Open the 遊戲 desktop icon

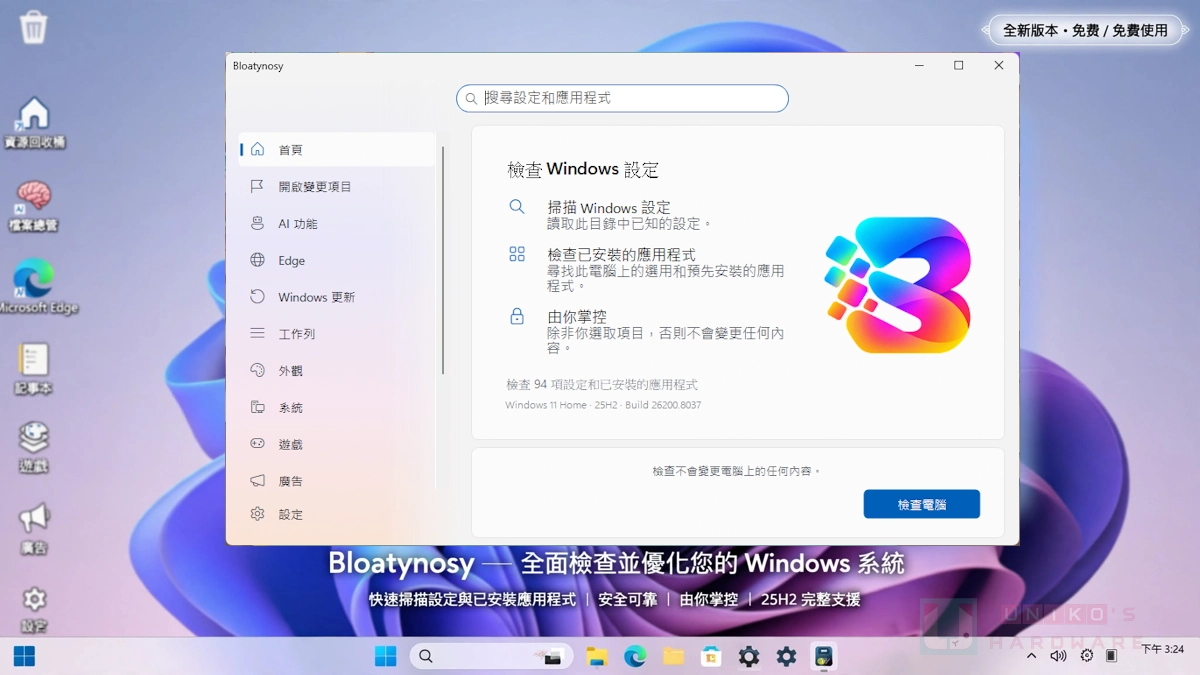coord(33,447)
